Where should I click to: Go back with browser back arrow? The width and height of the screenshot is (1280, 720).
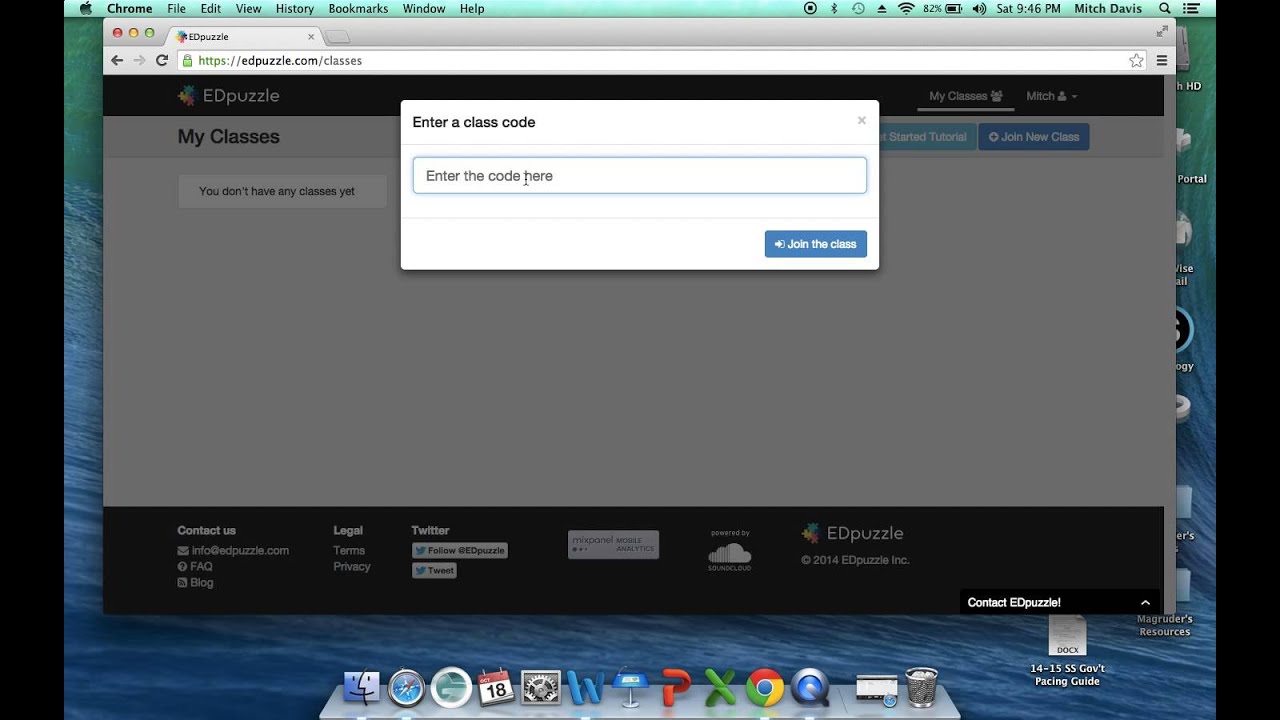point(117,60)
